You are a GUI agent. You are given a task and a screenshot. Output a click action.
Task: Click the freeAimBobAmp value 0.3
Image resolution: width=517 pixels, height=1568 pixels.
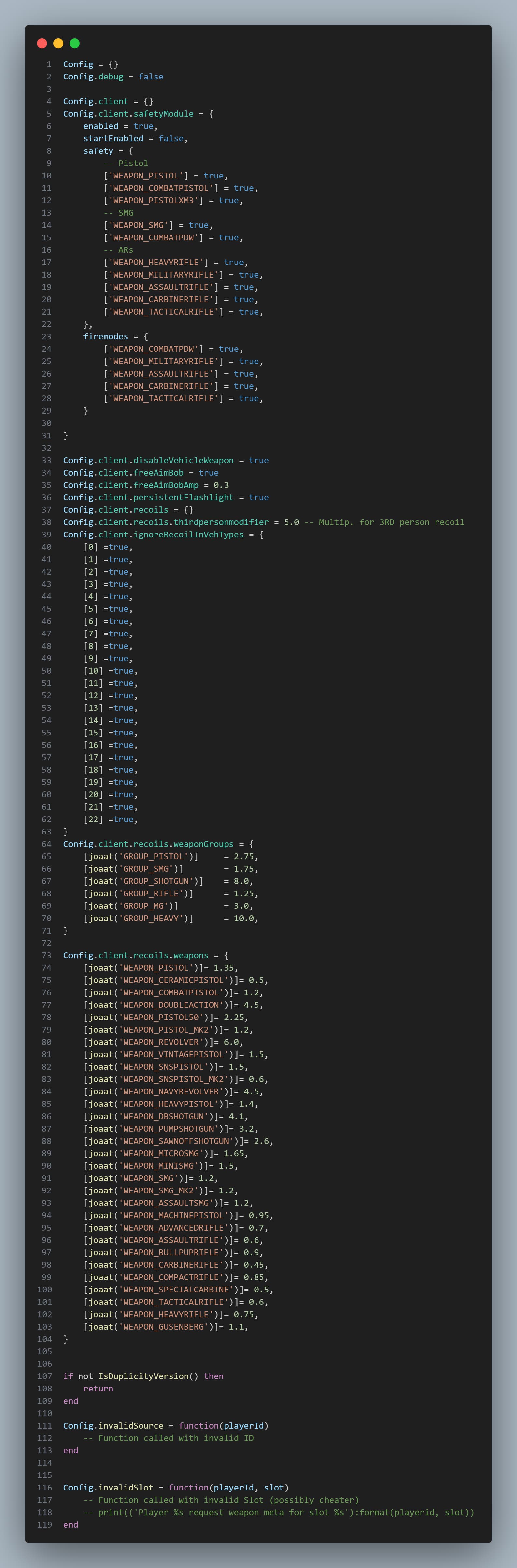click(221, 485)
